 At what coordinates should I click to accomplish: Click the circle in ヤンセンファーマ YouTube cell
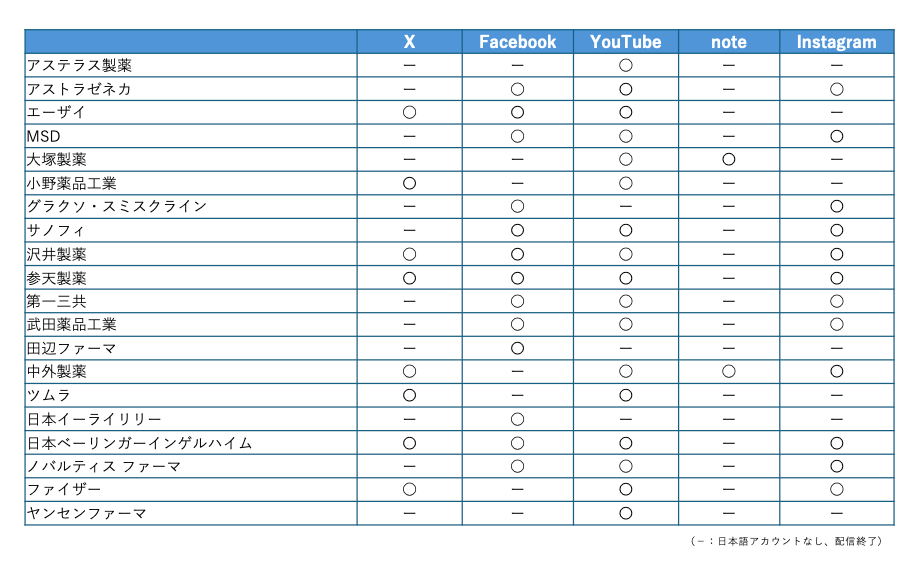625,514
